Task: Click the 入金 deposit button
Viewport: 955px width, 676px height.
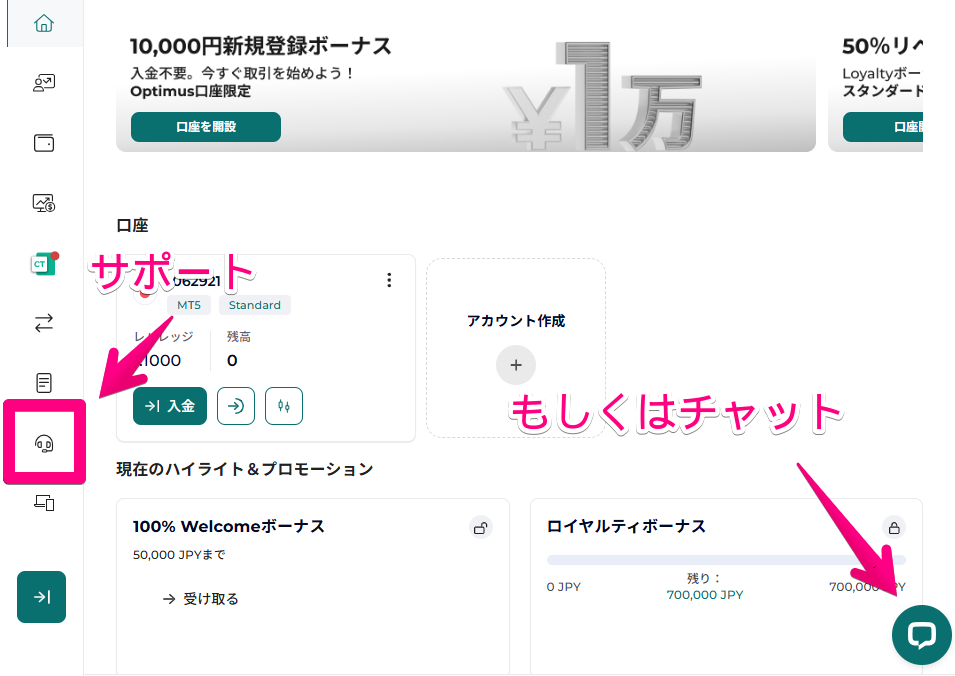Action: pyautogui.click(x=169, y=406)
